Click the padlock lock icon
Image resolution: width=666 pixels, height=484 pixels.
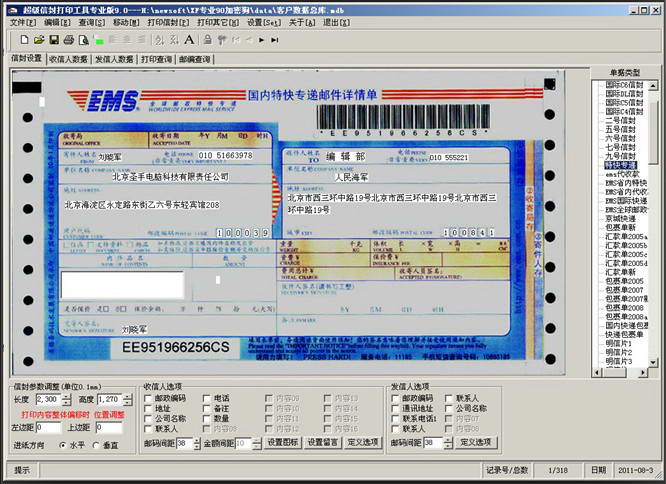(207, 40)
